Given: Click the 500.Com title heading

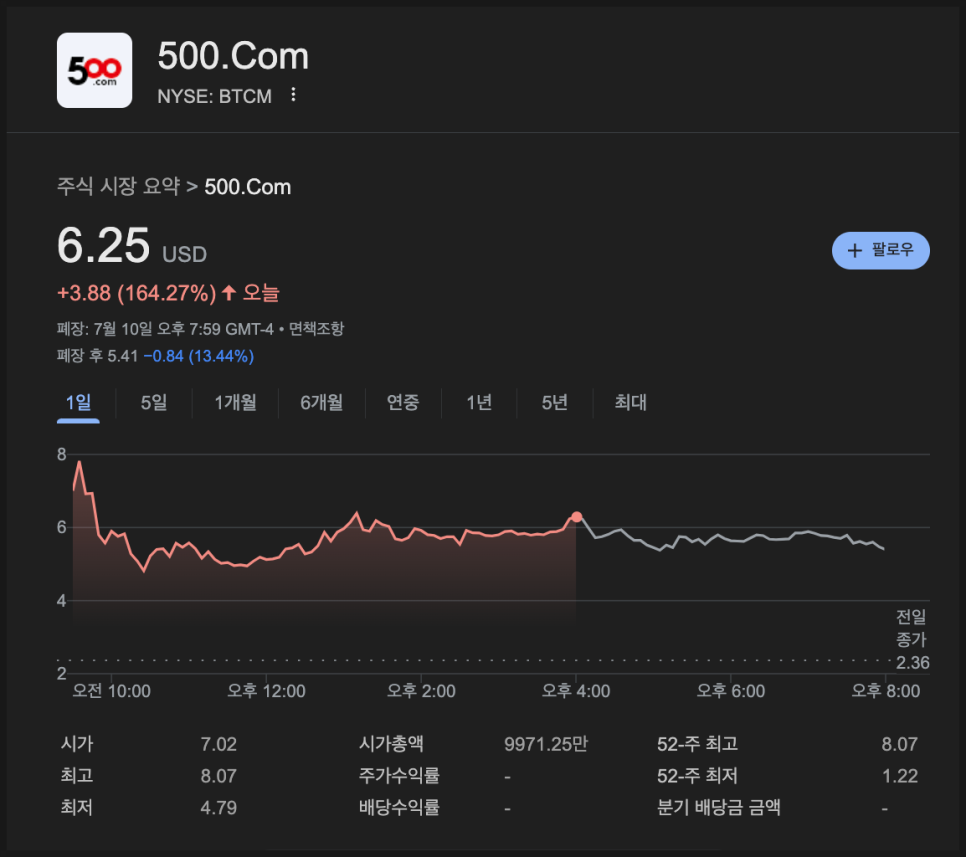Looking at the screenshot, I should [233, 56].
